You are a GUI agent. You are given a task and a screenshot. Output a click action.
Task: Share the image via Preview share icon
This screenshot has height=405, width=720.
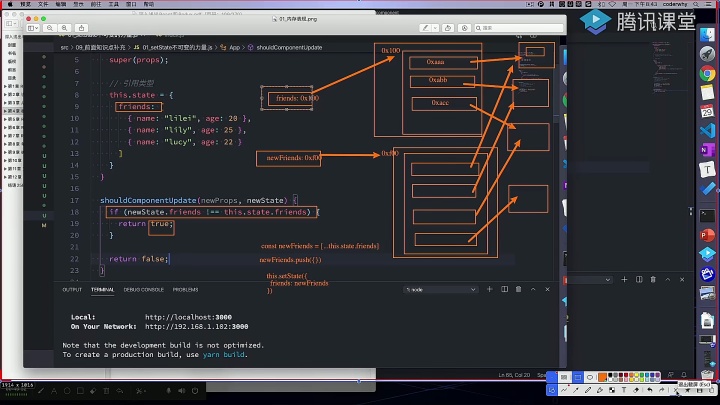point(81,28)
